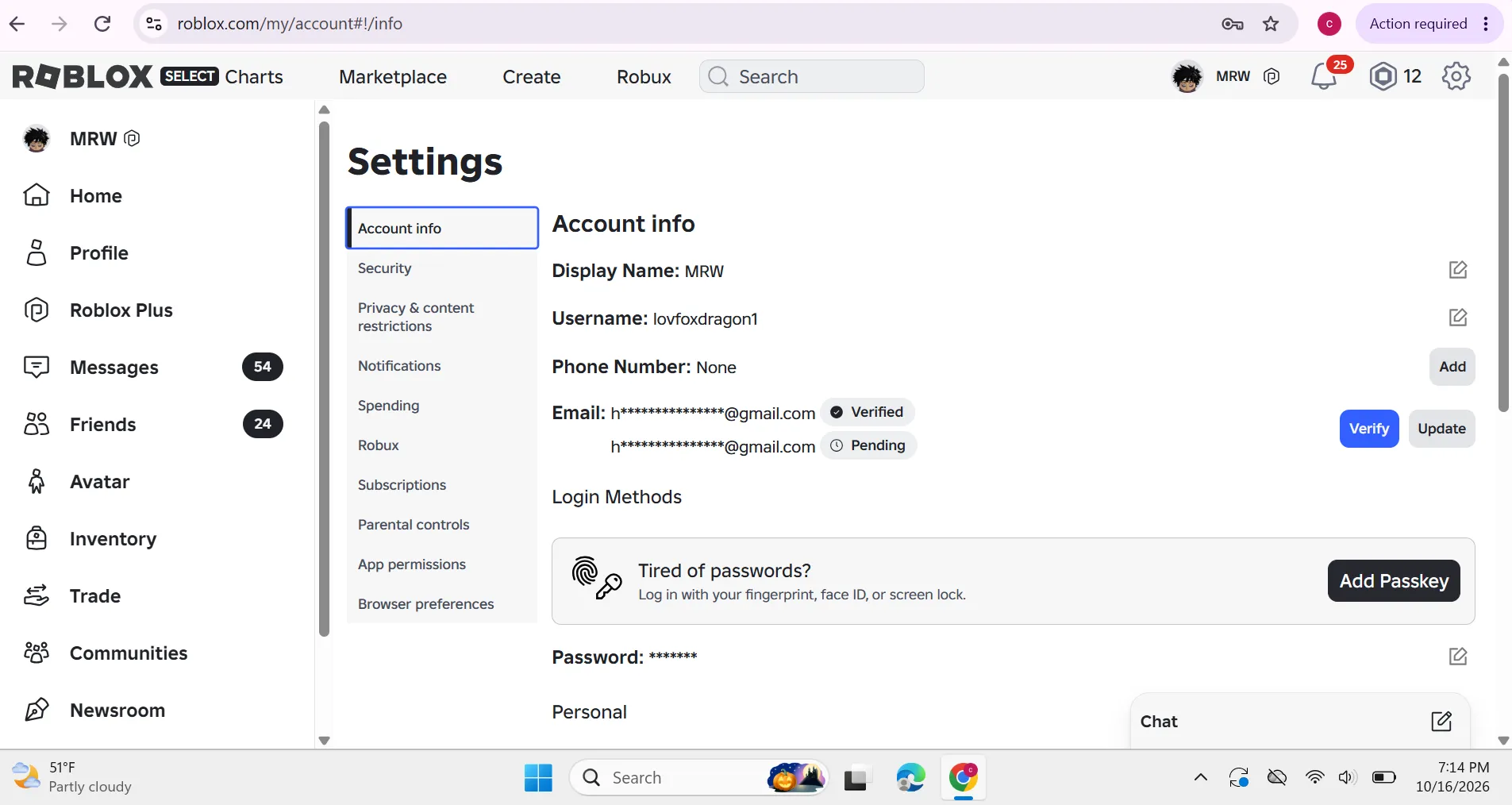The width and height of the screenshot is (1512, 805).
Task: Click the blue Verify button
Action: click(1369, 429)
